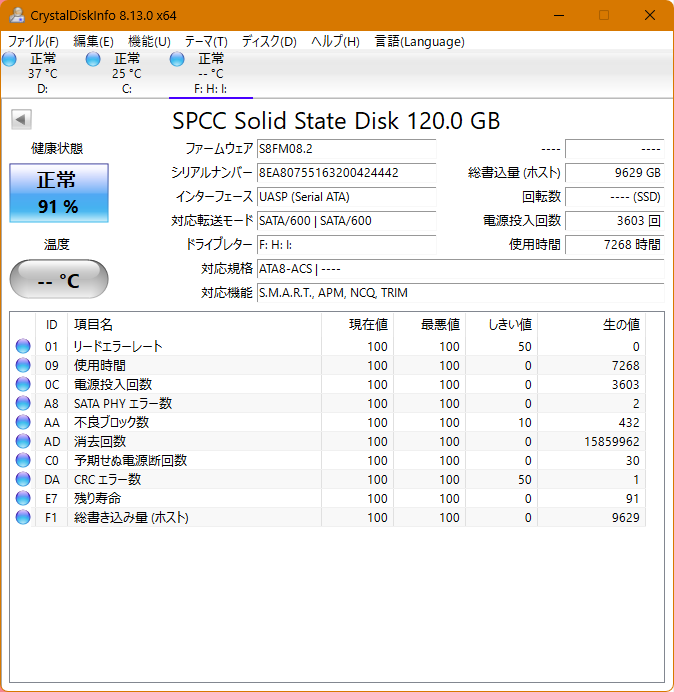This screenshot has width=674, height=692.
Task: Click raw value 15859962
Action: 612,442
